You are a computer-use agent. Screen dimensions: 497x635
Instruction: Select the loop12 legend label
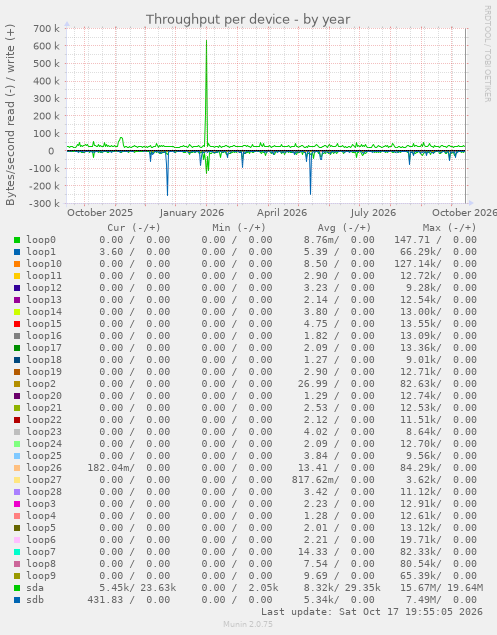coord(44,288)
